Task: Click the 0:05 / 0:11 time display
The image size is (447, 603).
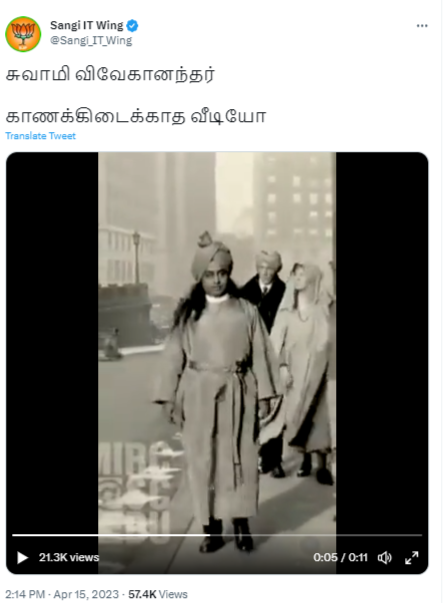Action: (x=340, y=557)
